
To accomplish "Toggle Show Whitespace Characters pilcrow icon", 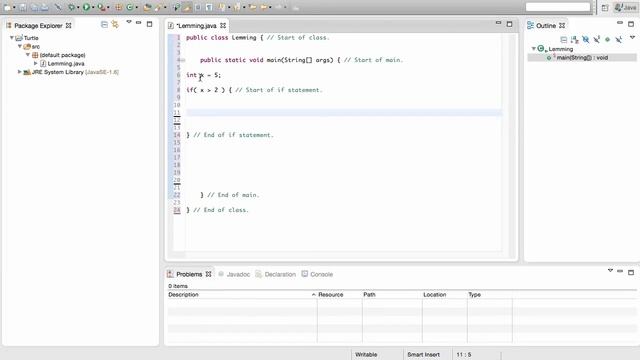I will tap(209, 7).
